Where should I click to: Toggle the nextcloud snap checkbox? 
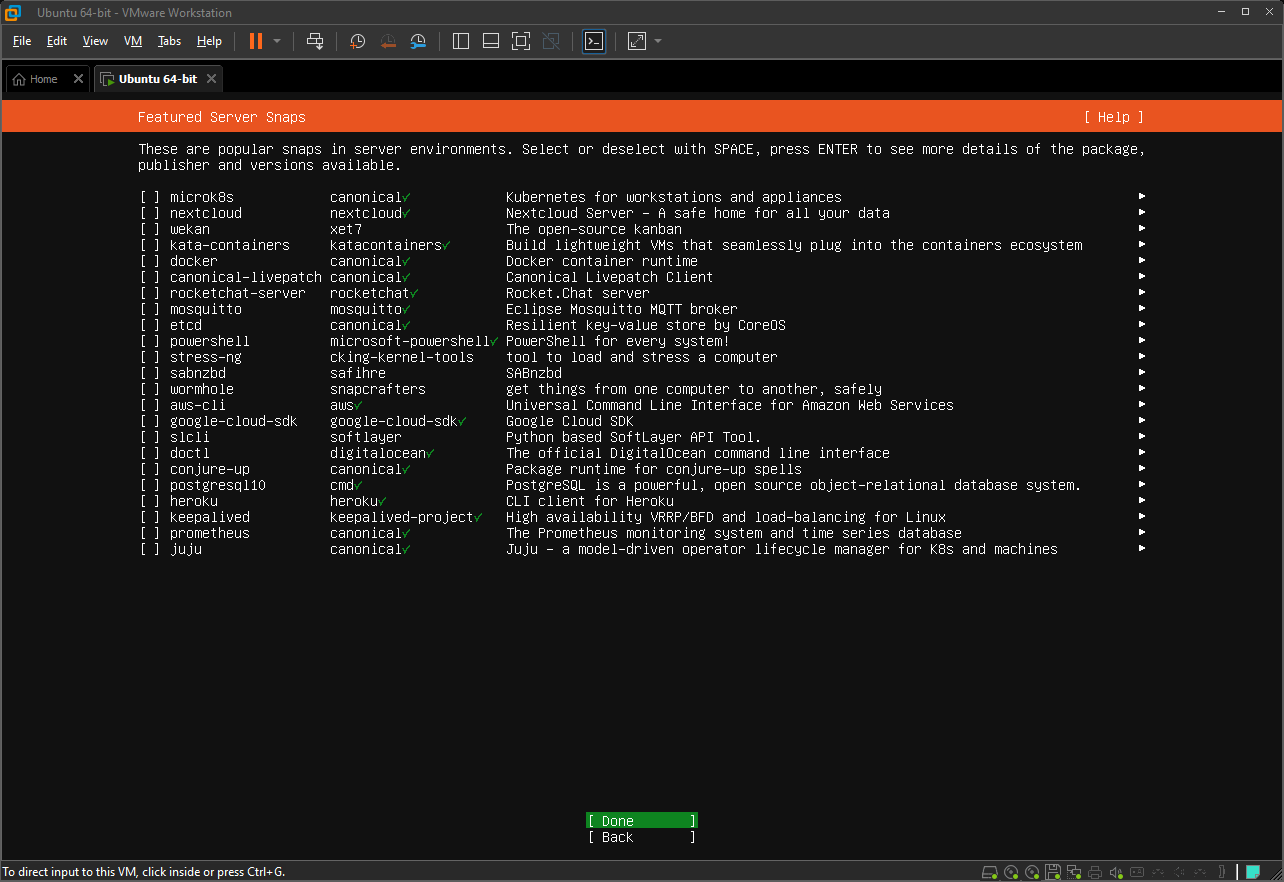(x=150, y=213)
